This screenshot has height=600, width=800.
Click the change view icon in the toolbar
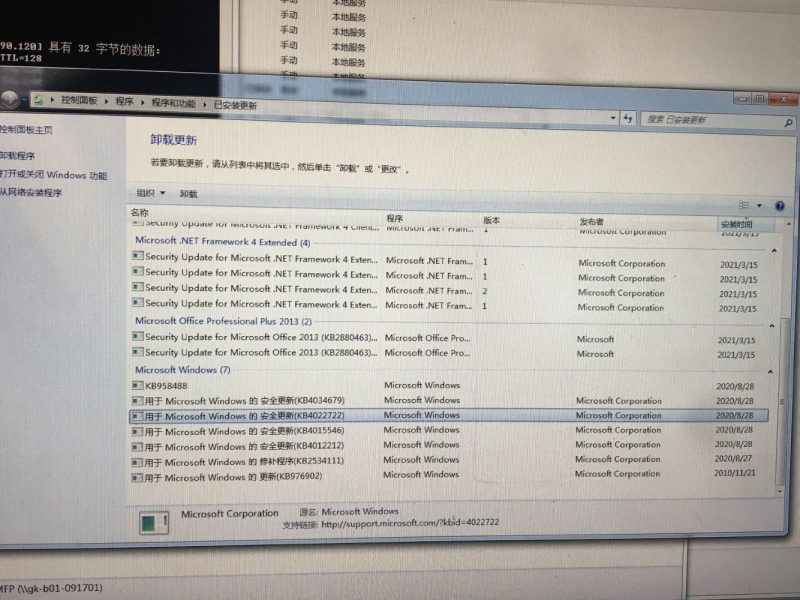tap(744, 205)
